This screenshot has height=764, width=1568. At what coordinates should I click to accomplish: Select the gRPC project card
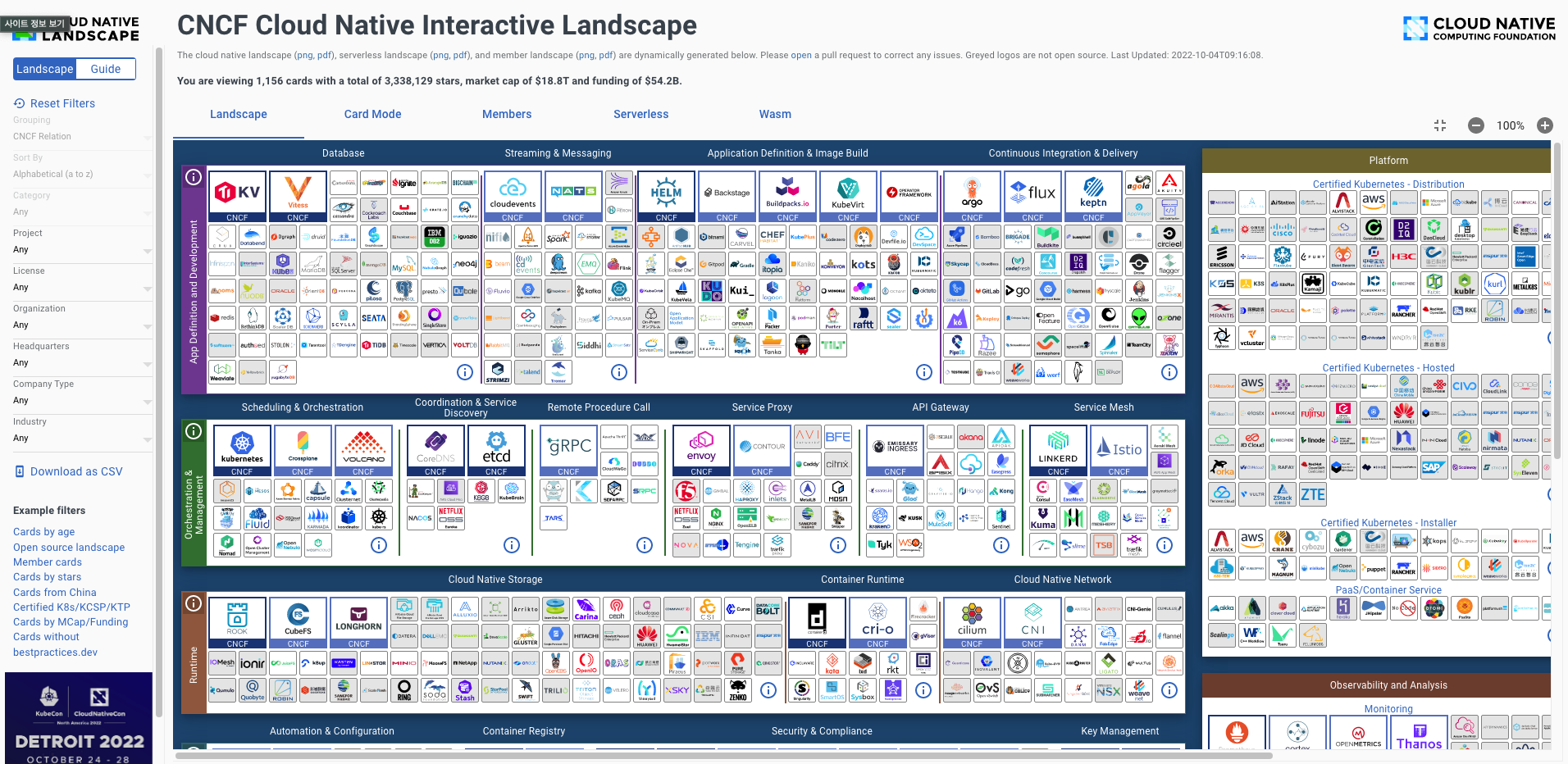tap(568, 449)
